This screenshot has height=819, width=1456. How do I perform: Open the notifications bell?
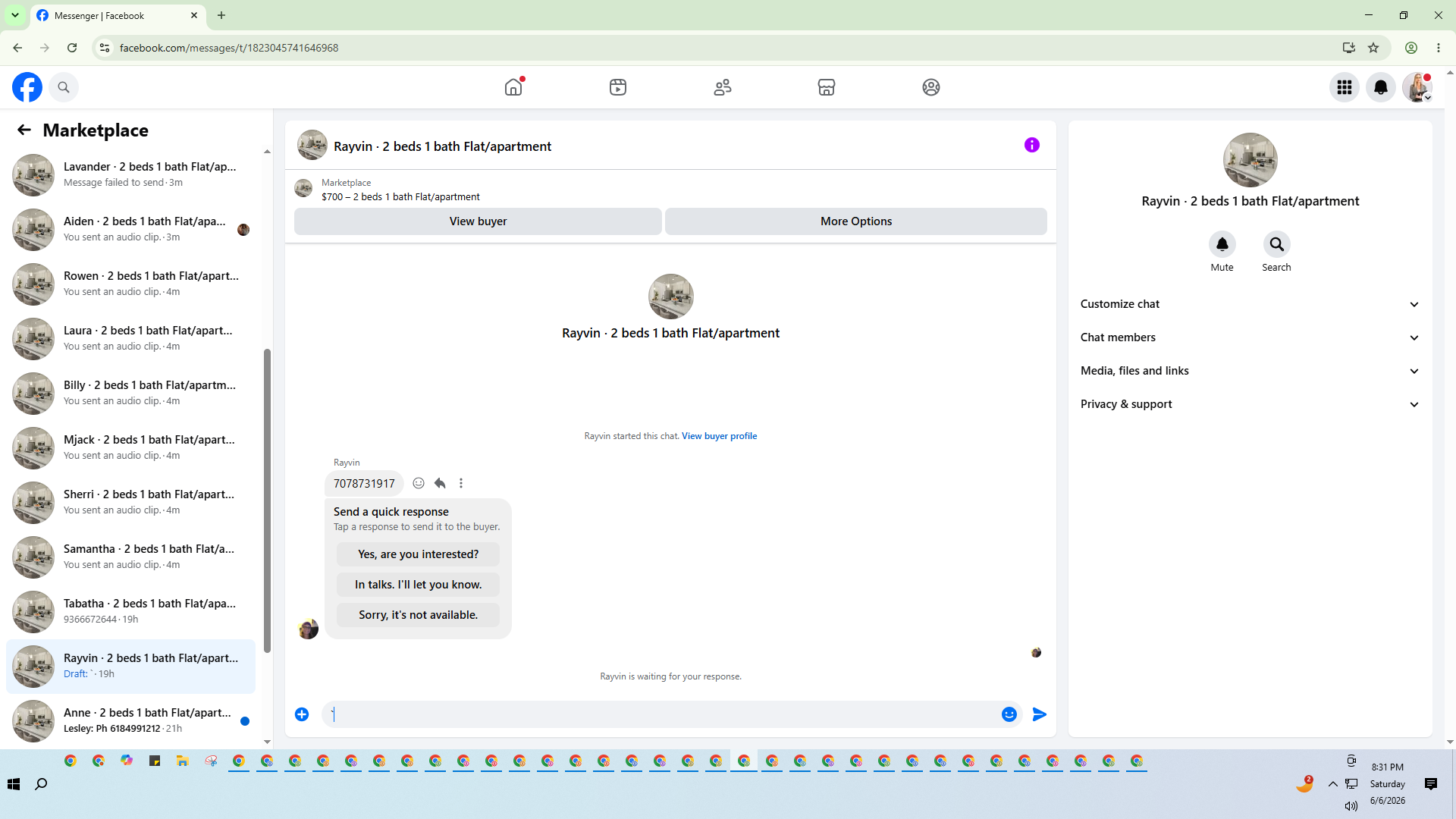[x=1381, y=87]
